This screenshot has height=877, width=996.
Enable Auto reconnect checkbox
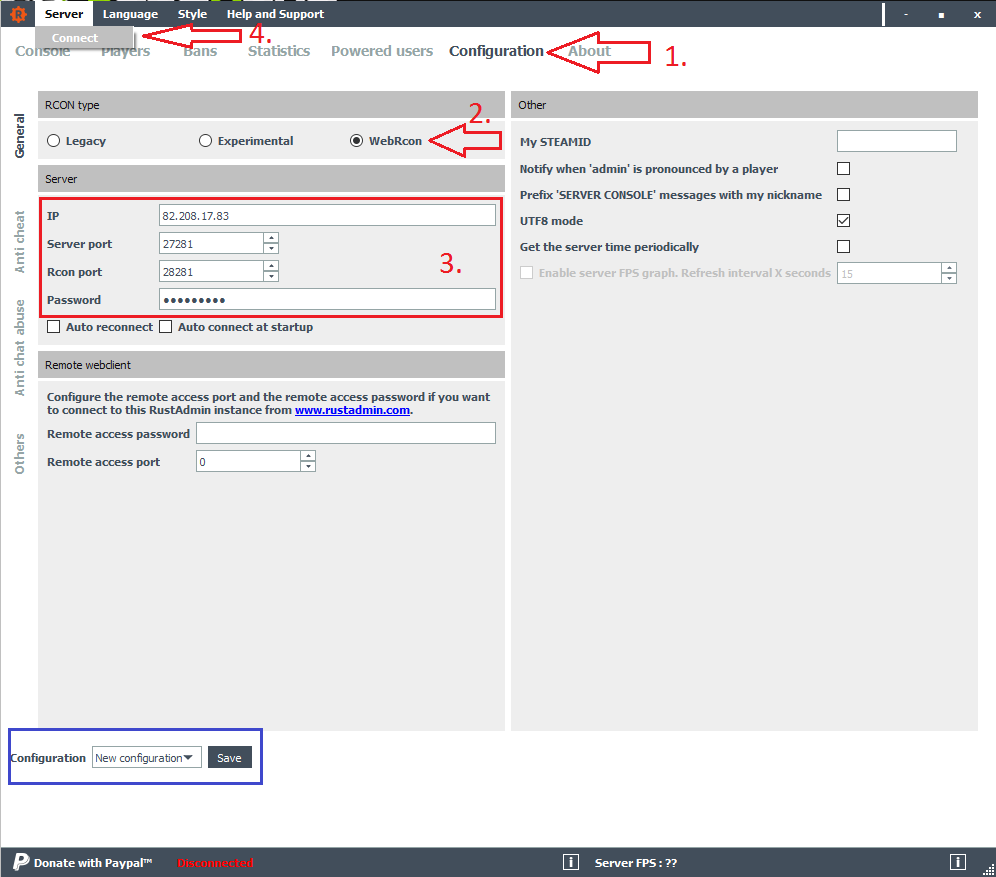pos(54,327)
